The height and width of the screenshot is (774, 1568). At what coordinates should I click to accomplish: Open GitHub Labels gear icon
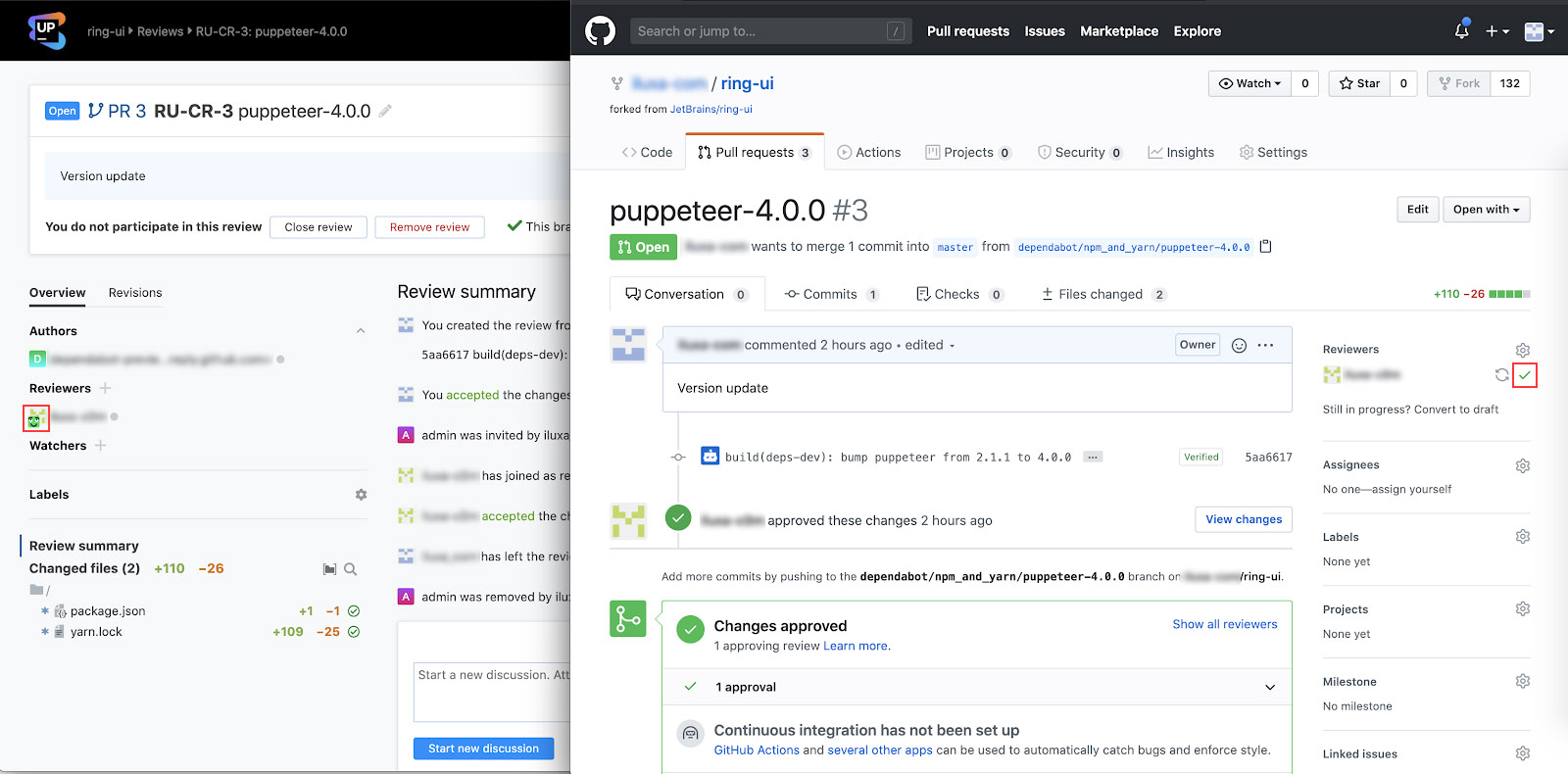[1523, 536]
